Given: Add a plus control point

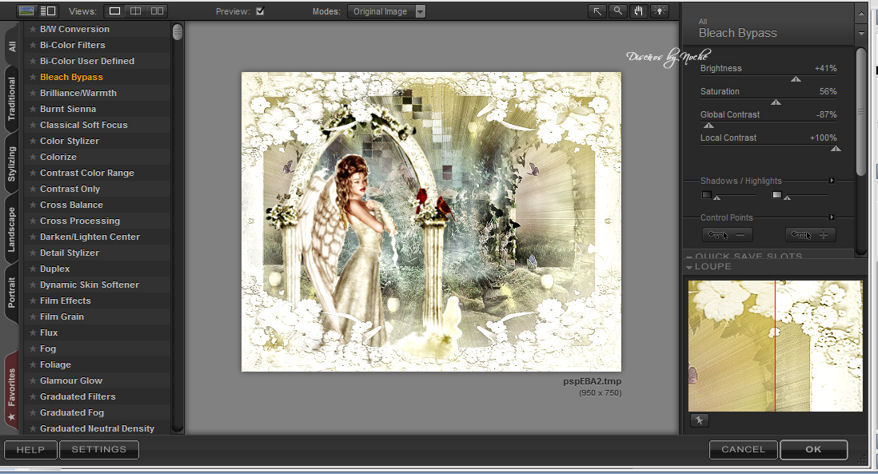Looking at the screenshot, I should point(810,235).
